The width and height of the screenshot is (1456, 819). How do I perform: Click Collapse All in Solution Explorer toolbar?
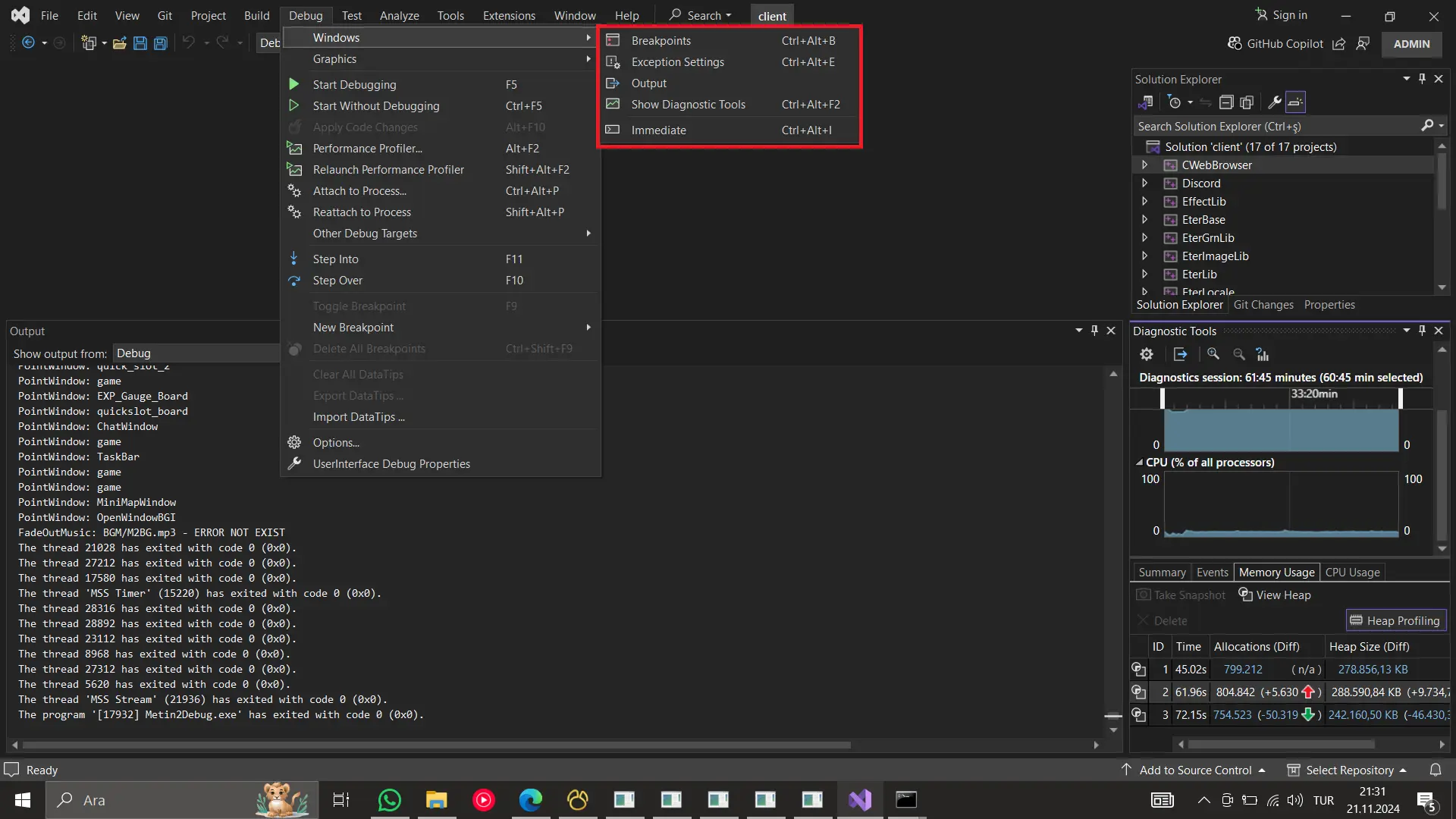(1226, 102)
